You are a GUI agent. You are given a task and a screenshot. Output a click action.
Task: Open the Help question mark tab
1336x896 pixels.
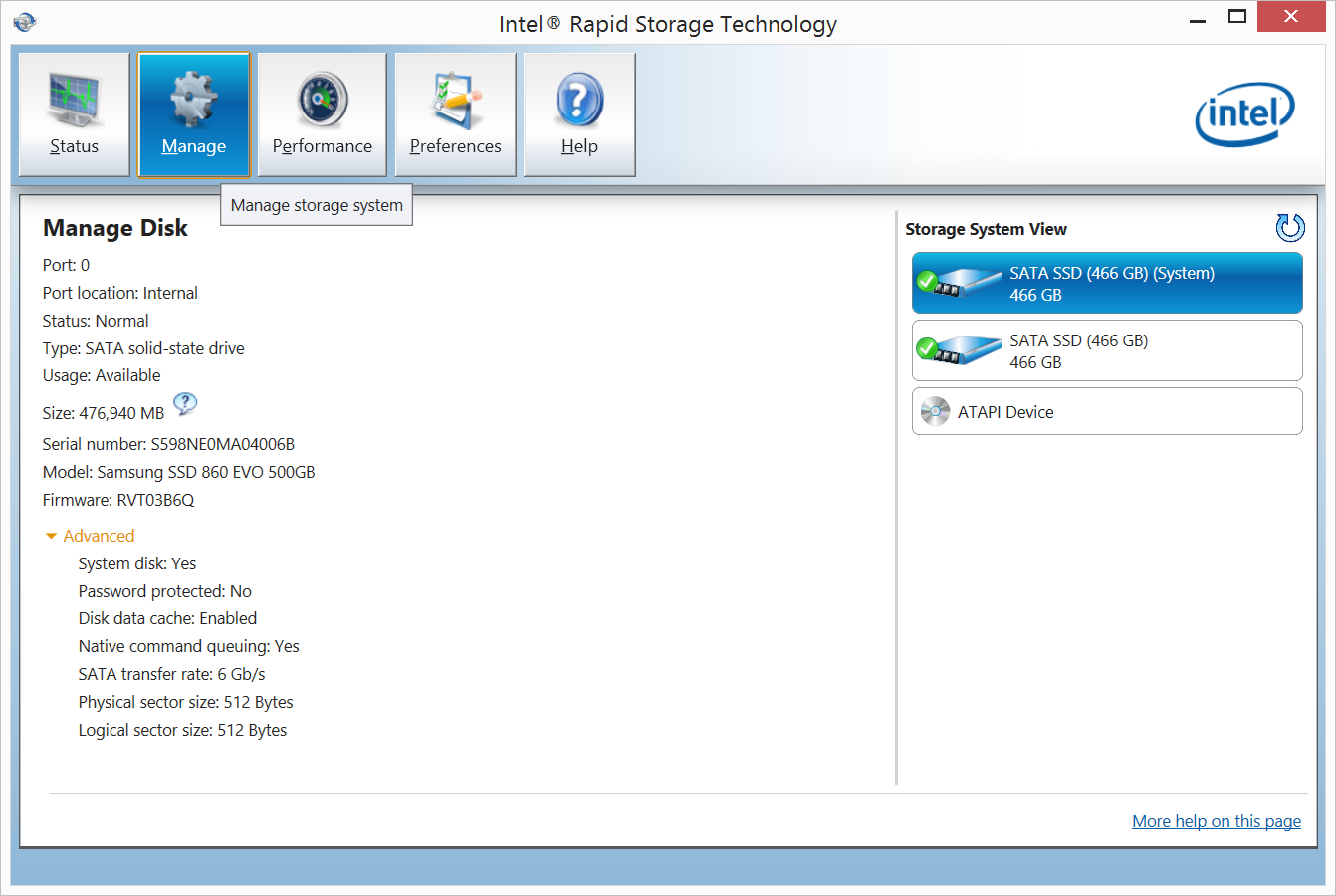click(579, 114)
